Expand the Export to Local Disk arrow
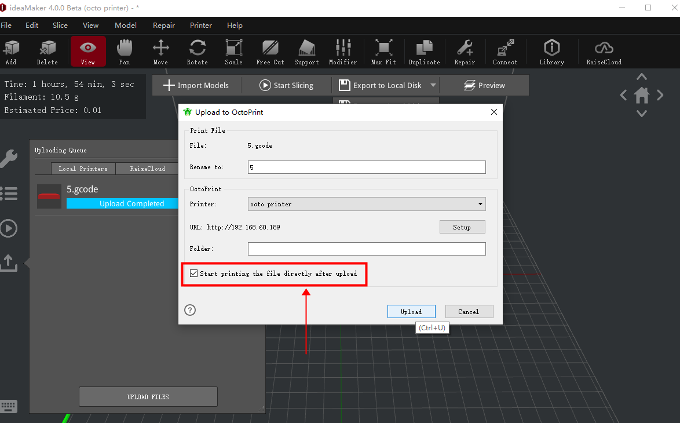This screenshot has width=680, height=424. pyautogui.click(x=433, y=85)
